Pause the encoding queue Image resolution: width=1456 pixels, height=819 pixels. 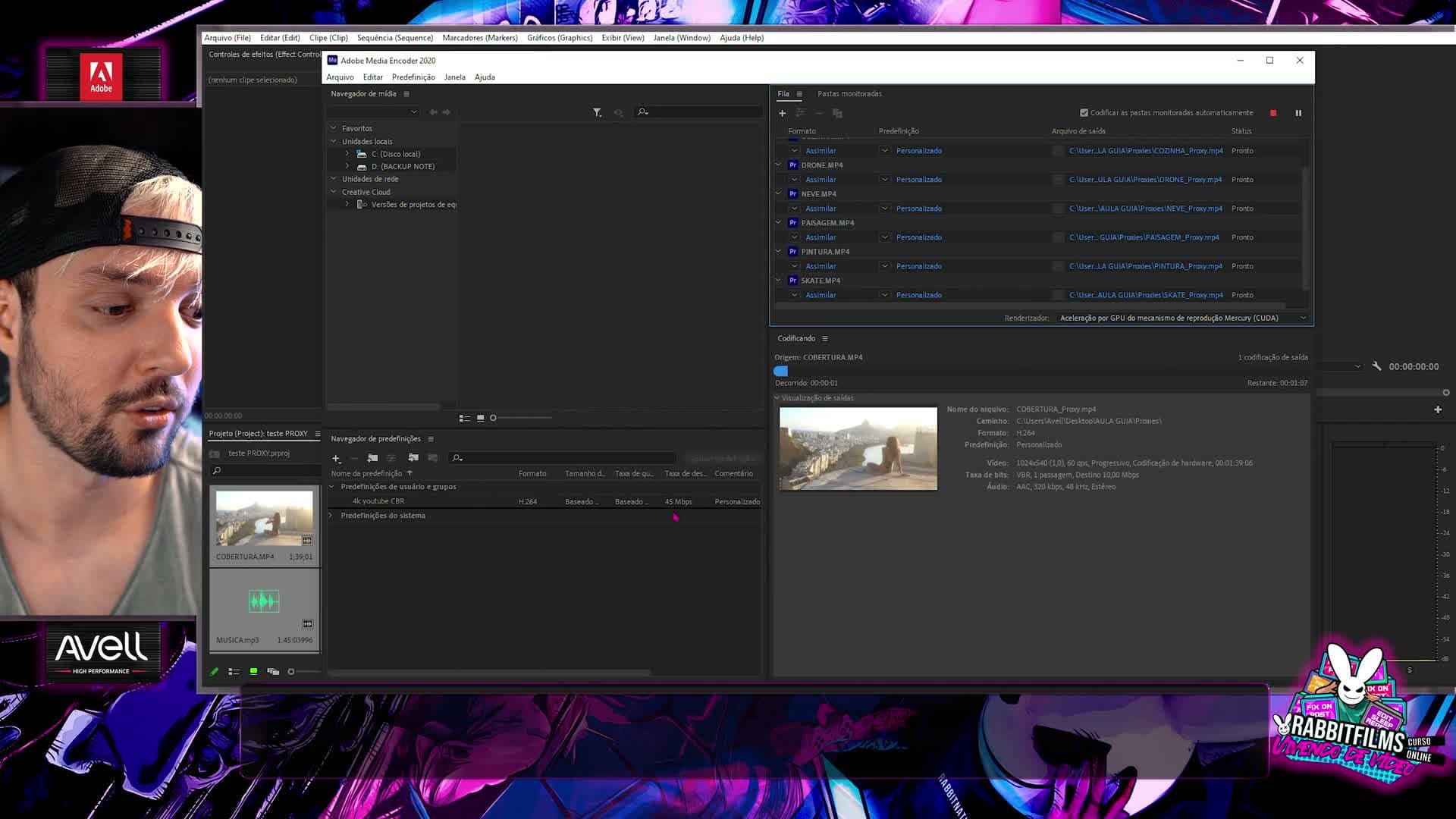point(1298,113)
